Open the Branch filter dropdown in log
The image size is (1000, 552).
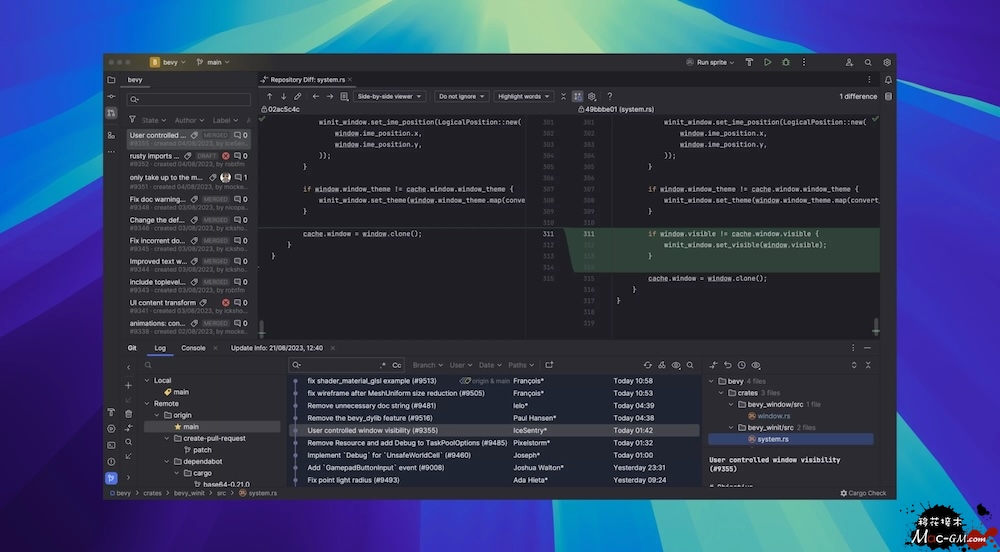426,365
